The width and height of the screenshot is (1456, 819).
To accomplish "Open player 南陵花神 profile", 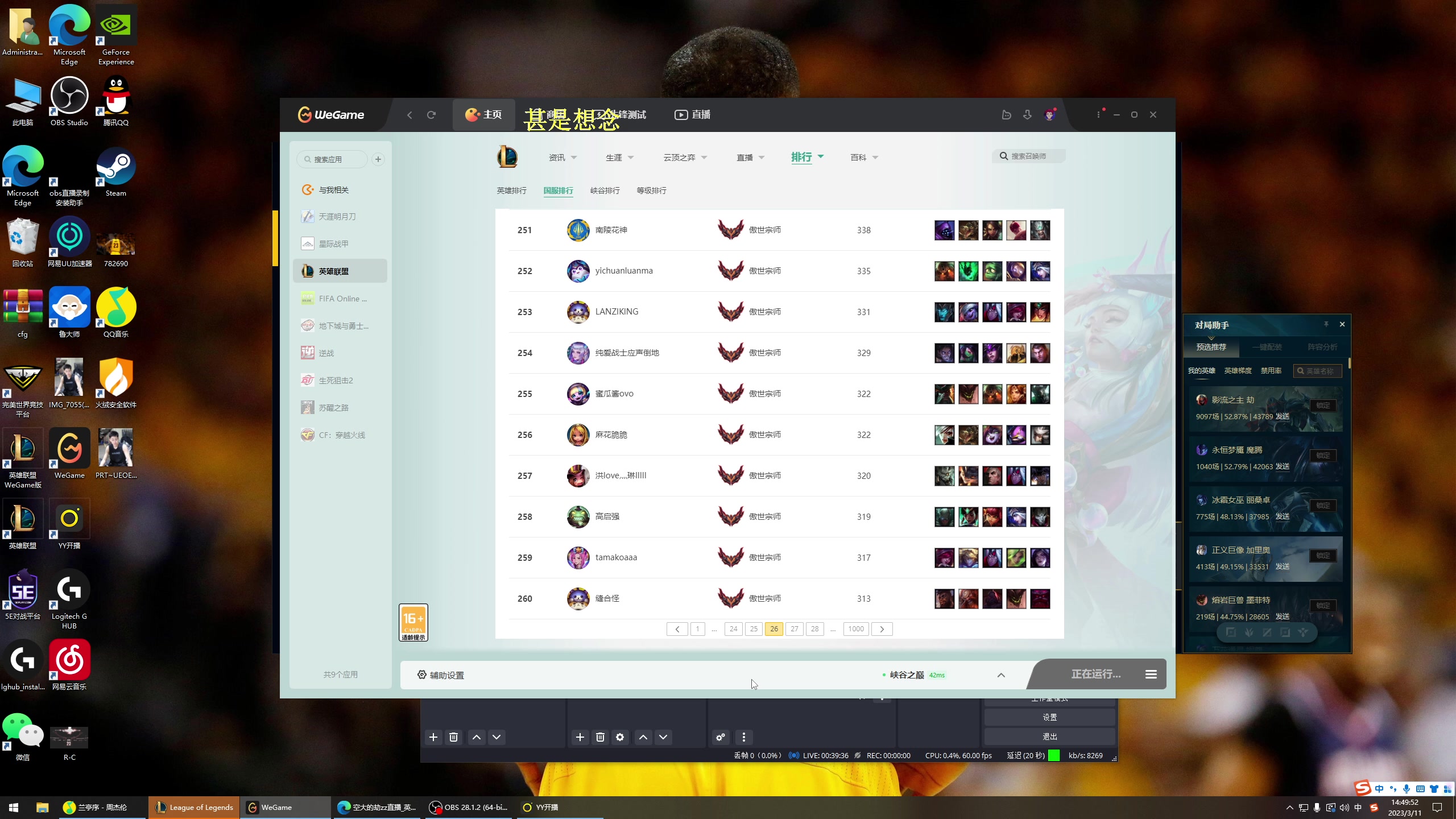I will [x=611, y=230].
